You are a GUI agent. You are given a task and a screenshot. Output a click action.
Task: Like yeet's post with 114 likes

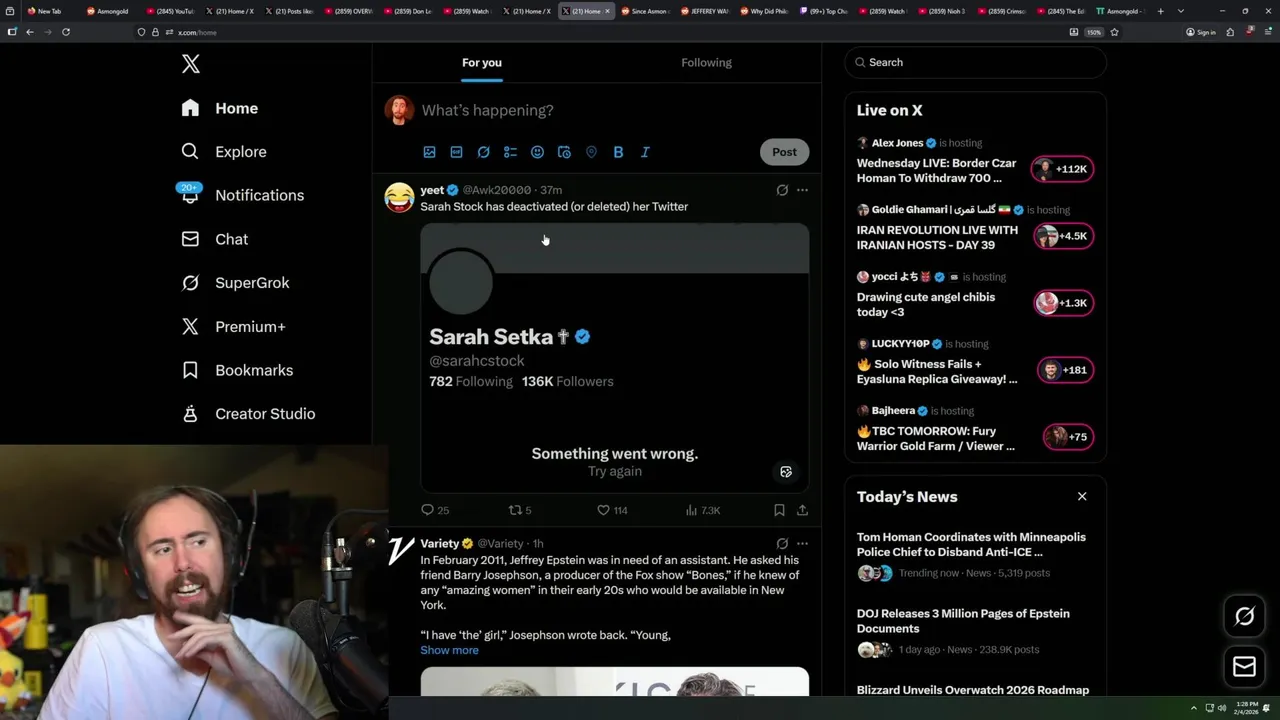click(x=612, y=510)
